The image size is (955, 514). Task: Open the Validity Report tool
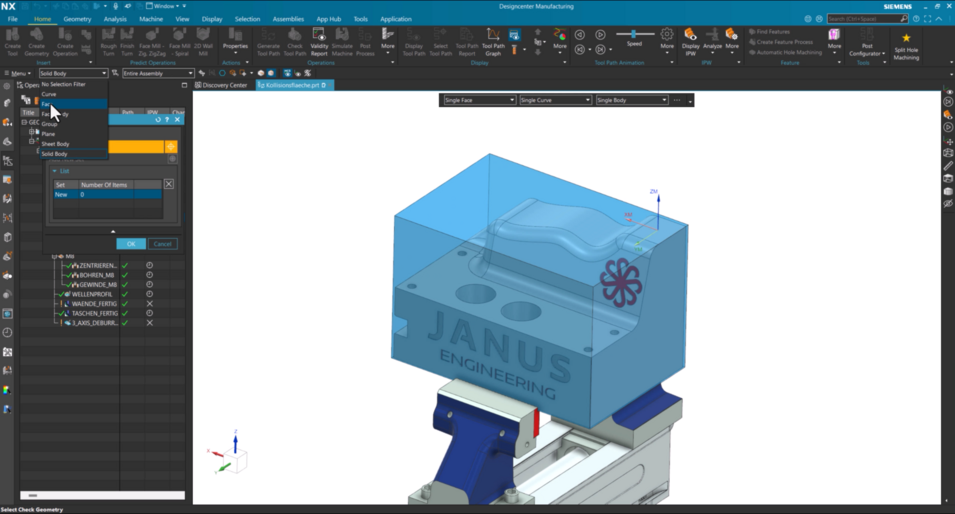[319, 41]
